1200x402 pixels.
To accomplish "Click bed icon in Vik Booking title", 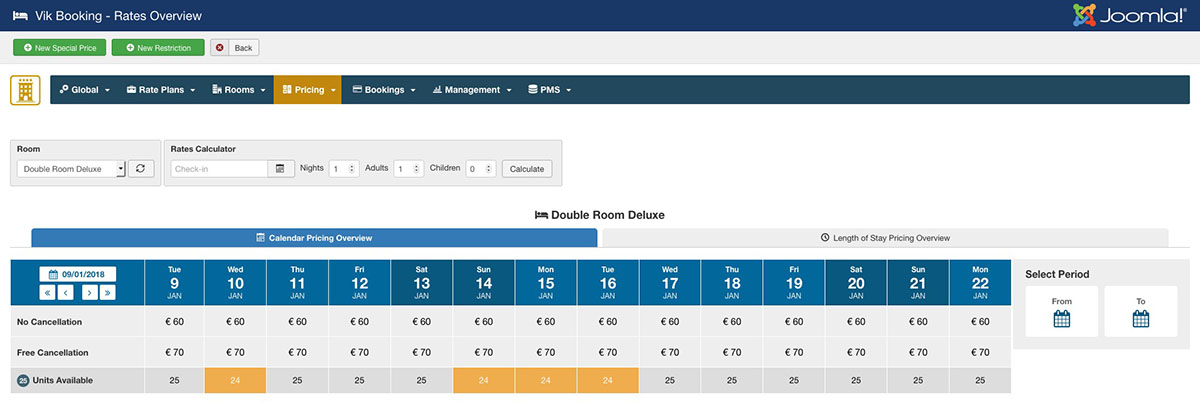I will [20, 16].
